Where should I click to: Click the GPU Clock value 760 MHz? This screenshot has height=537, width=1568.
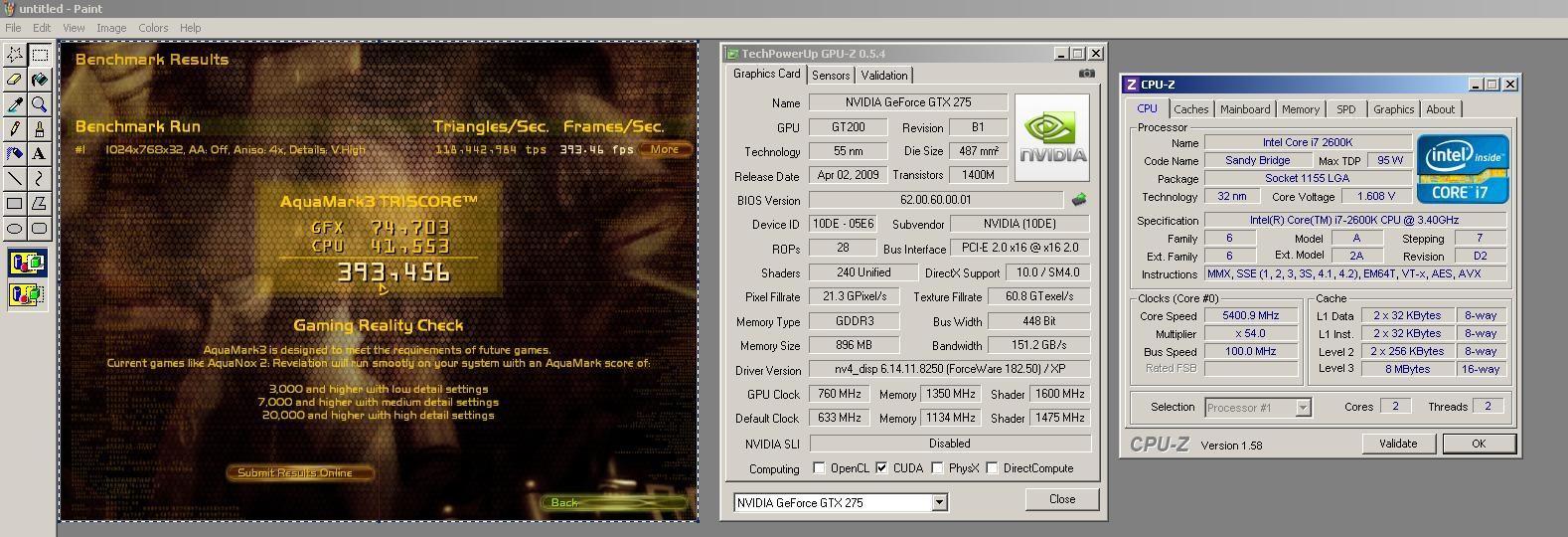coord(840,394)
